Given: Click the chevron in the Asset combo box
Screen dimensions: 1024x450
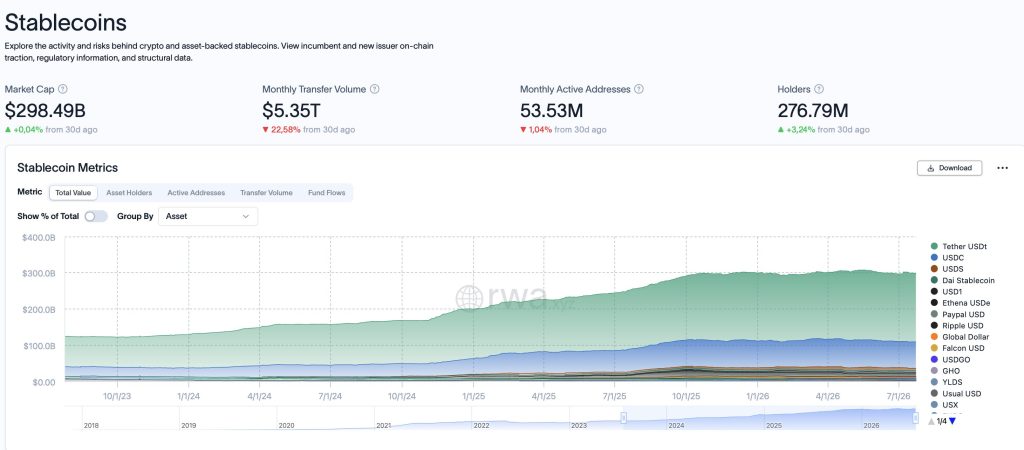Looking at the screenshot, I should (x=246, y=216).
